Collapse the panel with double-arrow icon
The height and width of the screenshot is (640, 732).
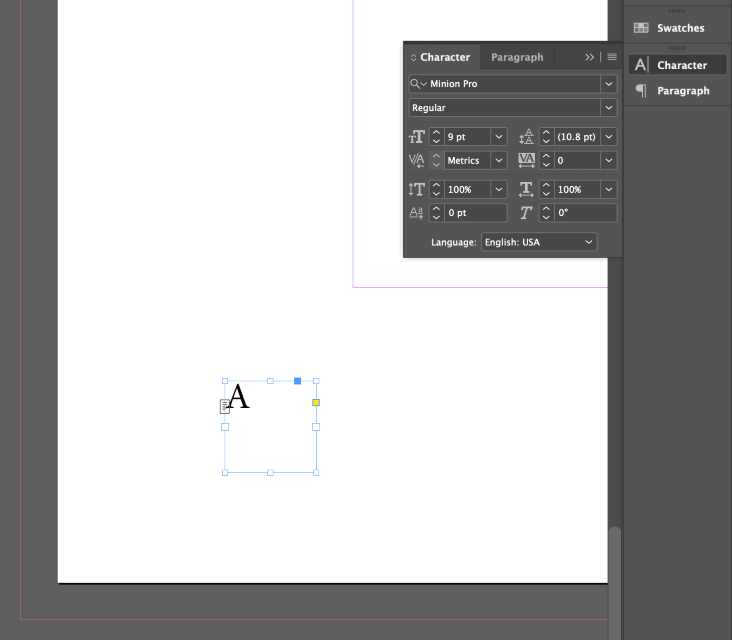(589, 57)
